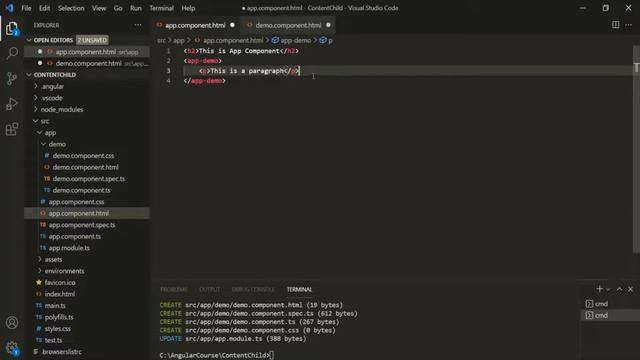Screen dimensions: 640x360
Task: Select the first cmd terminal
Action: (610, 304)
